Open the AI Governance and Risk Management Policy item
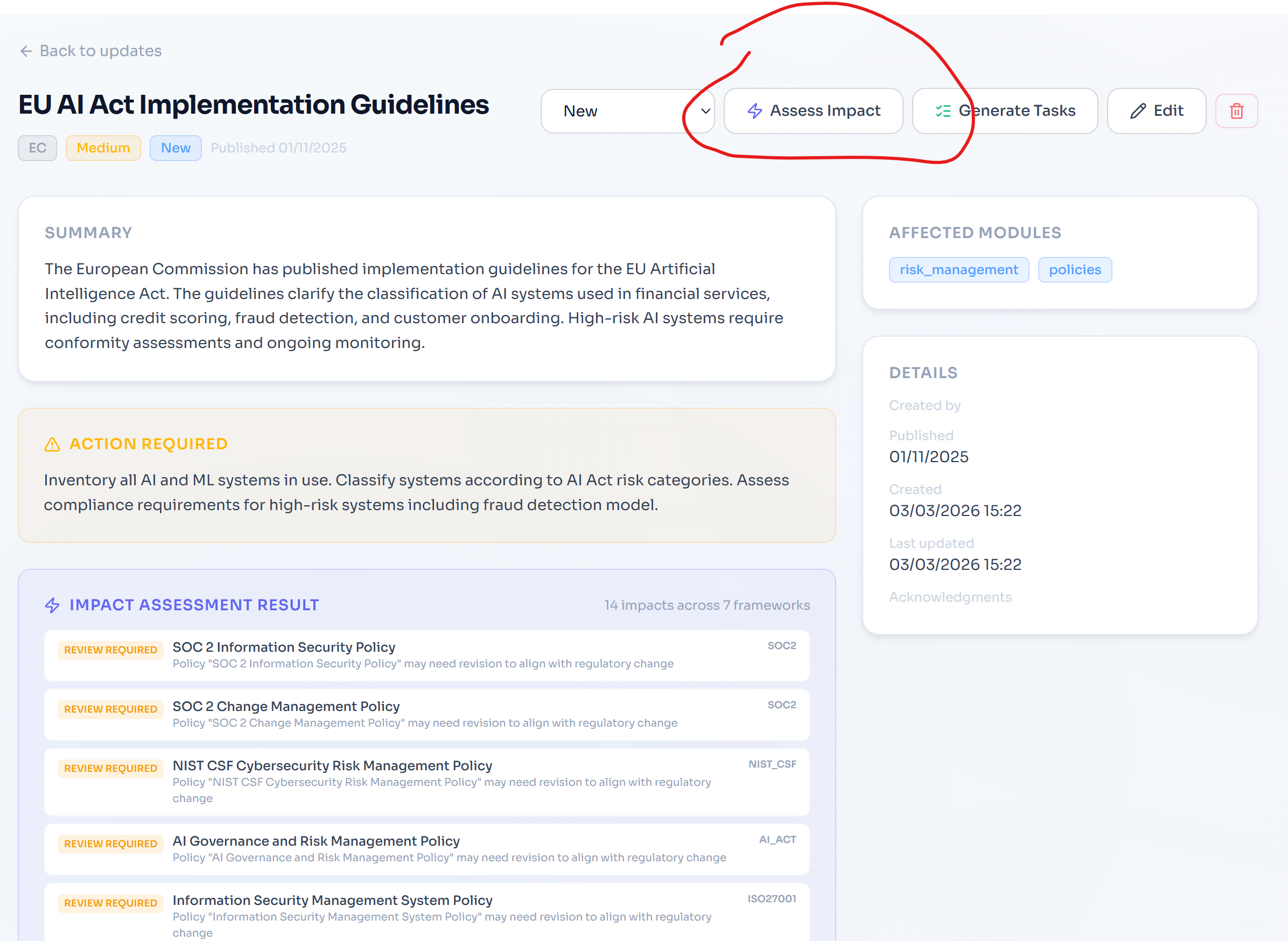The width and height of the screenshot is (1288, 941). (316, 841)
